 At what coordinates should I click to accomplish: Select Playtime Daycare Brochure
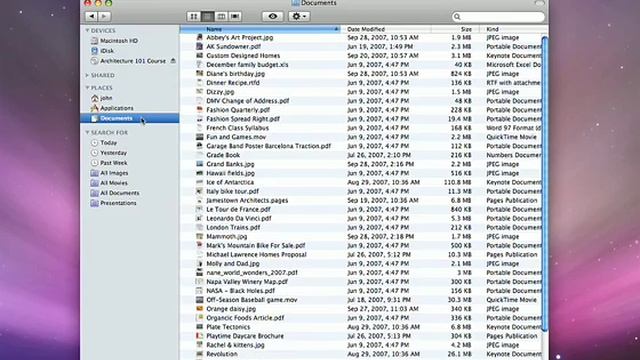pyautogui.click(x=245, y=336)
